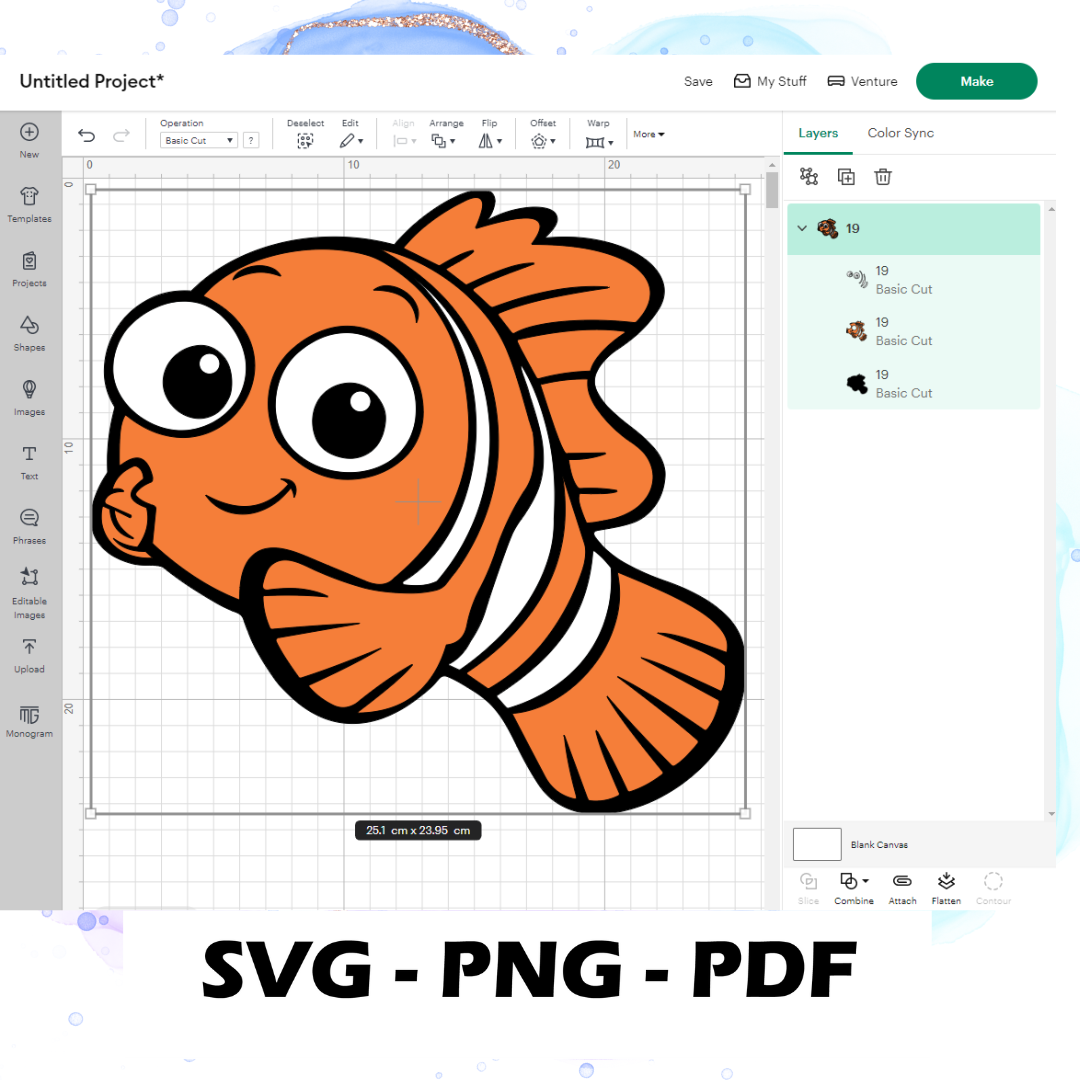Open My Stuff
Viewport: 1080px width, 1080px height.
(x=770, y=81)
